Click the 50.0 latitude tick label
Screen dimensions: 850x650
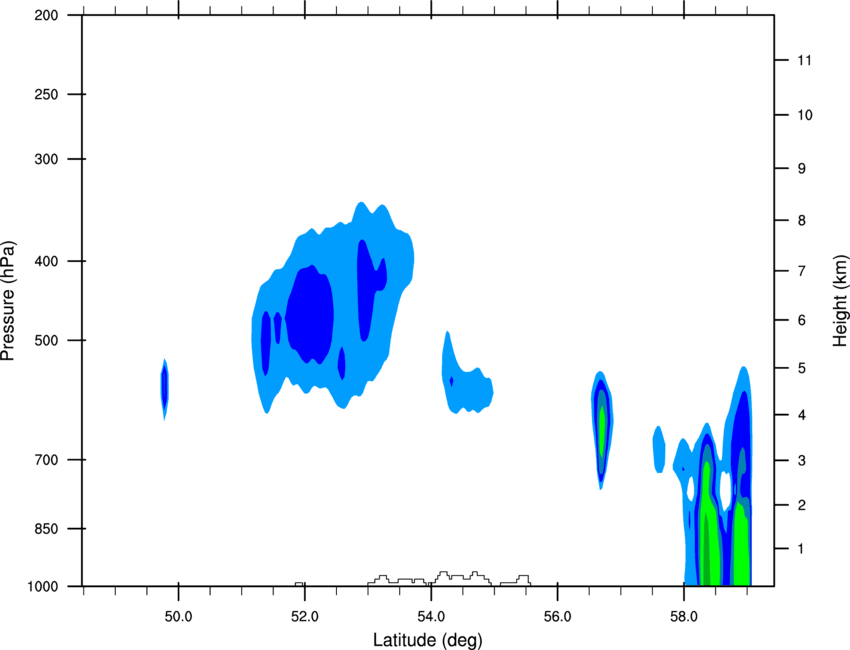pyautogui.click(x=178, y=617)
